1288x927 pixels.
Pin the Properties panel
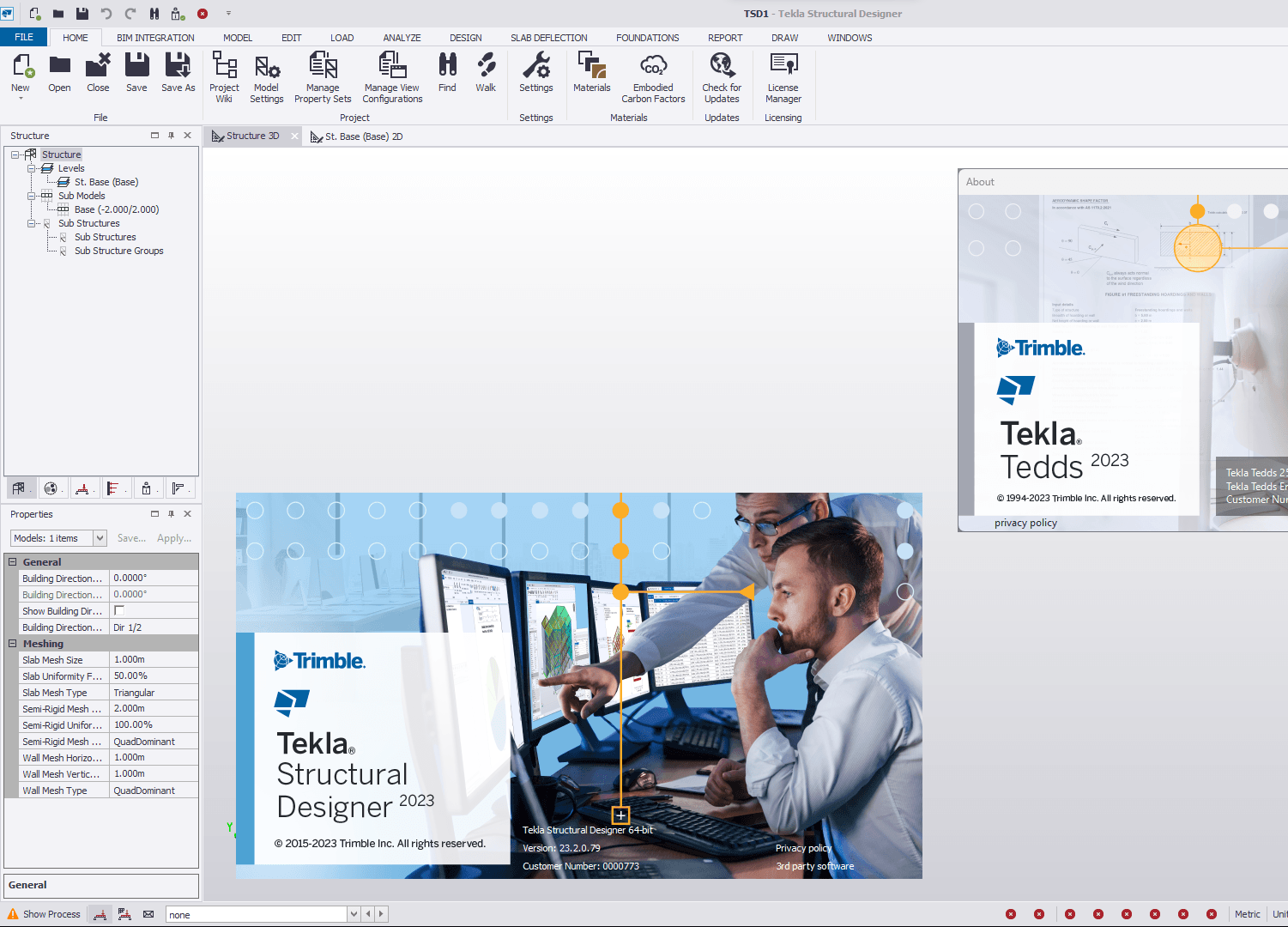pos(171,514)
